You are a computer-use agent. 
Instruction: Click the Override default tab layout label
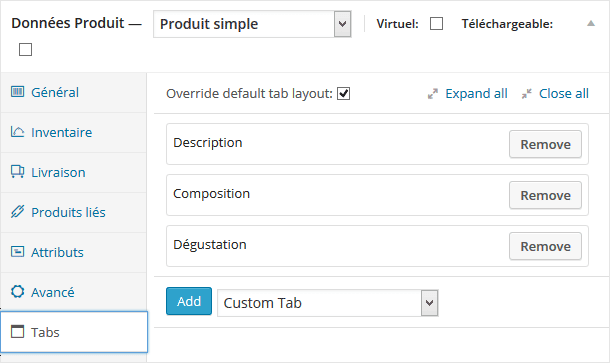pos(249,94)
